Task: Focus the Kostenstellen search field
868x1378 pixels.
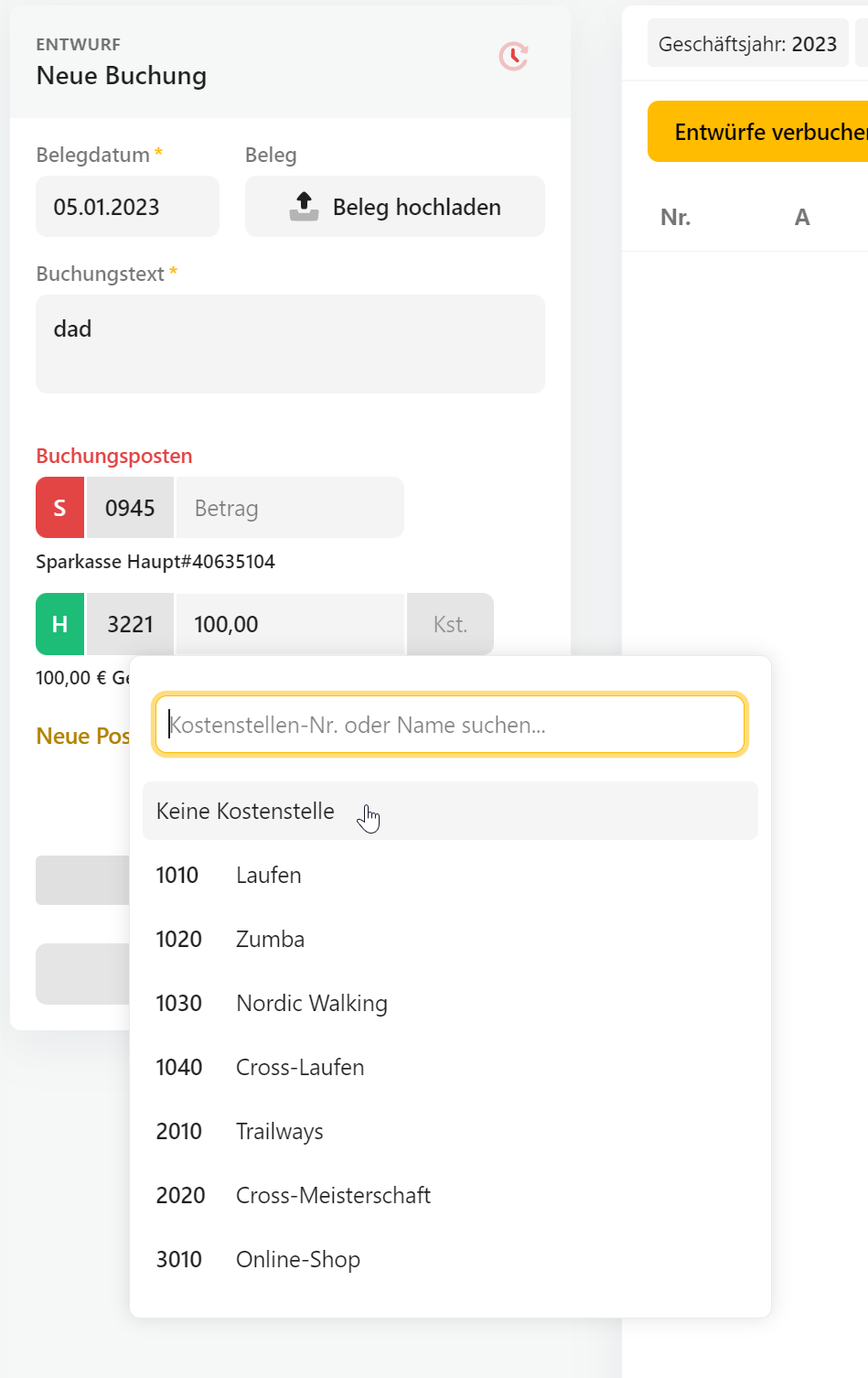Action: 450,725
